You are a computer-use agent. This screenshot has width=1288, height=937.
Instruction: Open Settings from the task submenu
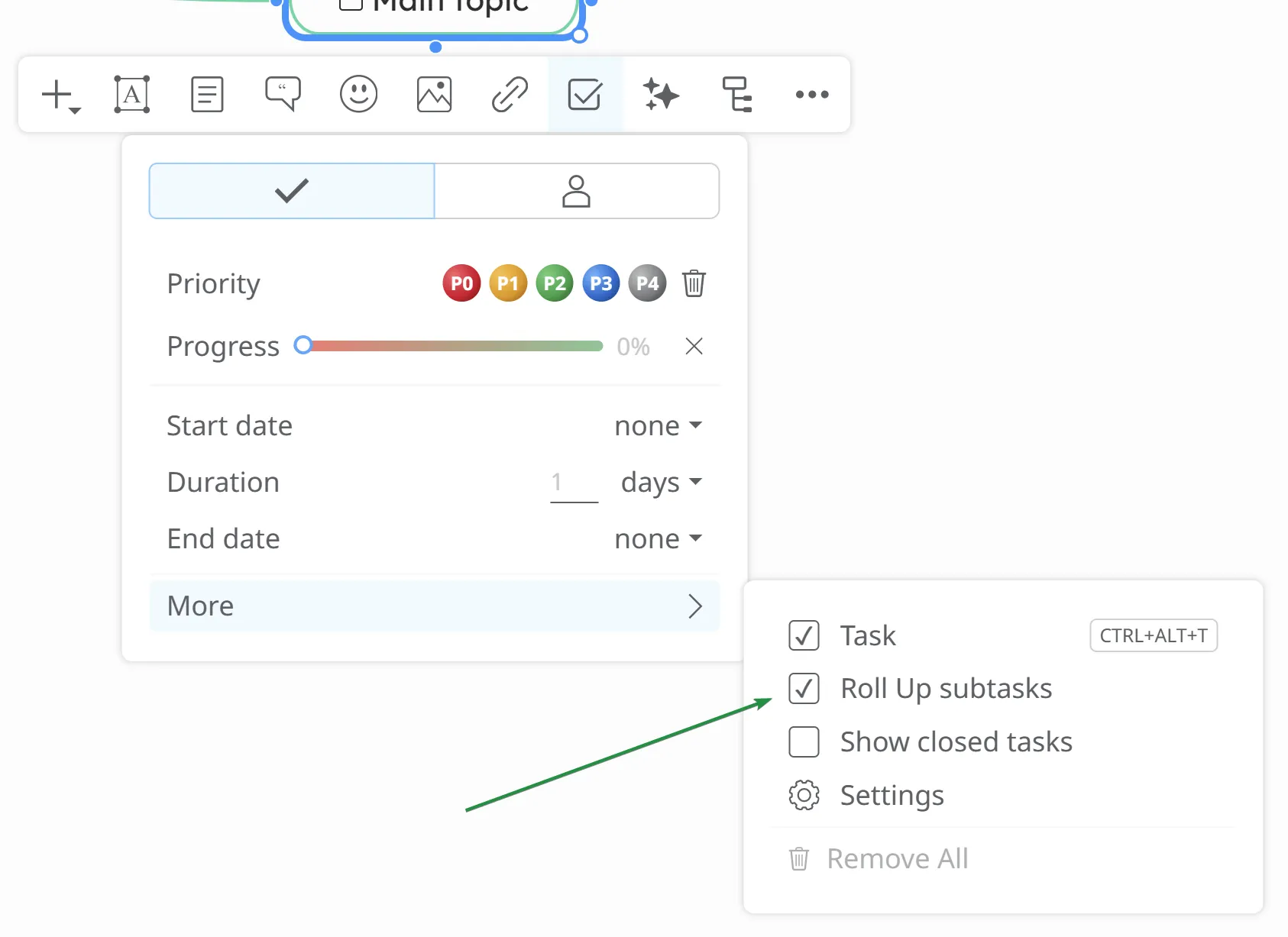pyautogui.click(x=891, y=796)
